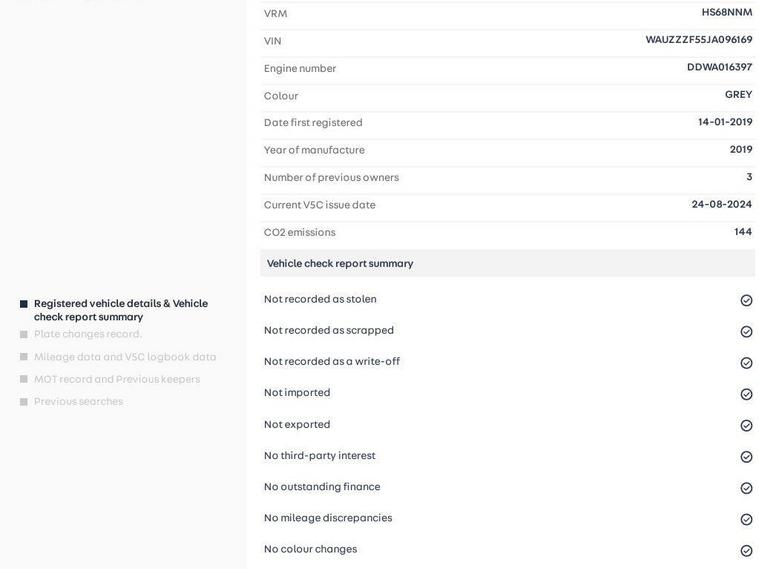
Task: Click check icon beside Not recorded as stolen
Action: (746, 300)
